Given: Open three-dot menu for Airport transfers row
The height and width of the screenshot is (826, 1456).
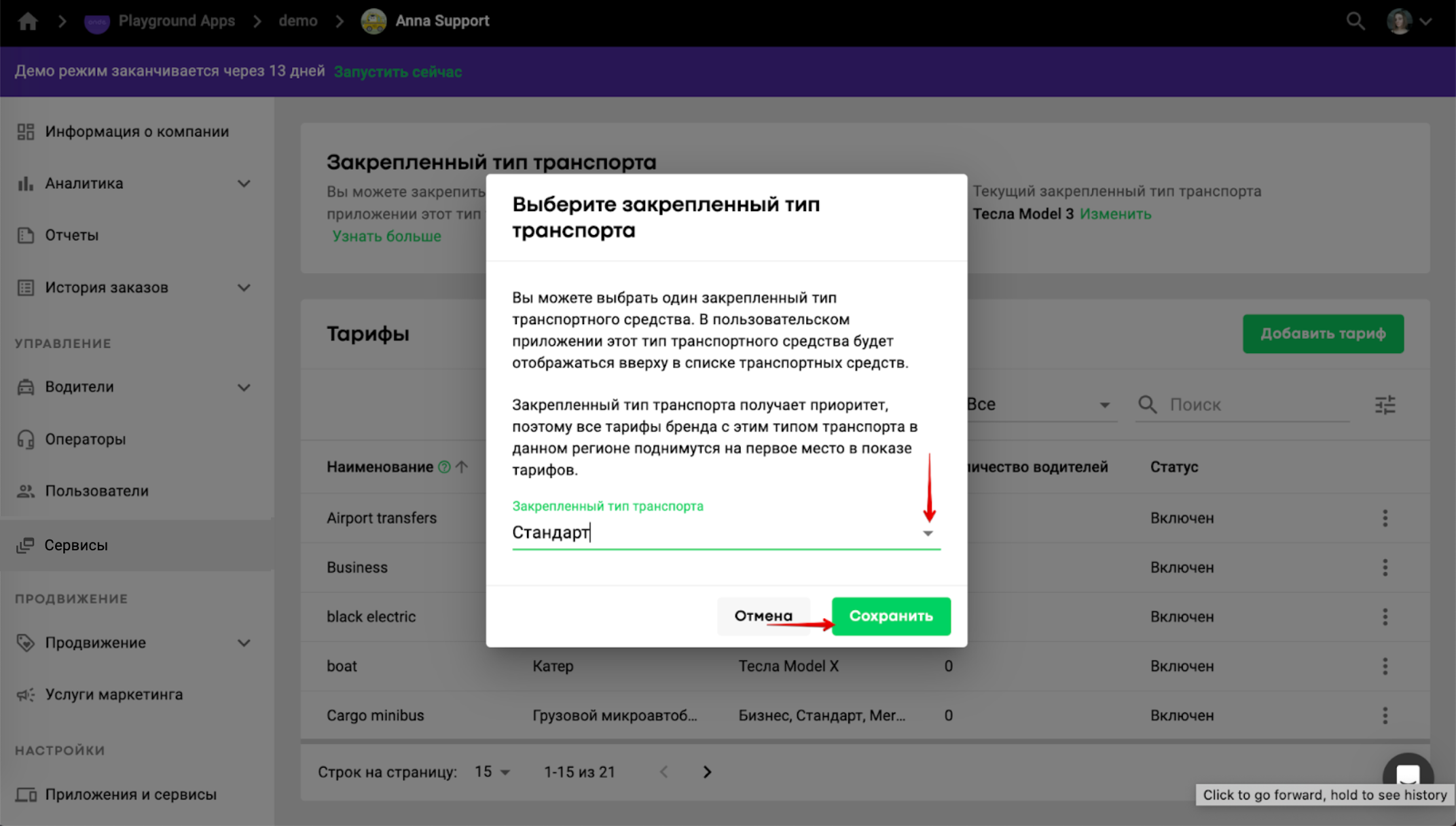Looking at the screenshot, I should tap(1385, 518).
